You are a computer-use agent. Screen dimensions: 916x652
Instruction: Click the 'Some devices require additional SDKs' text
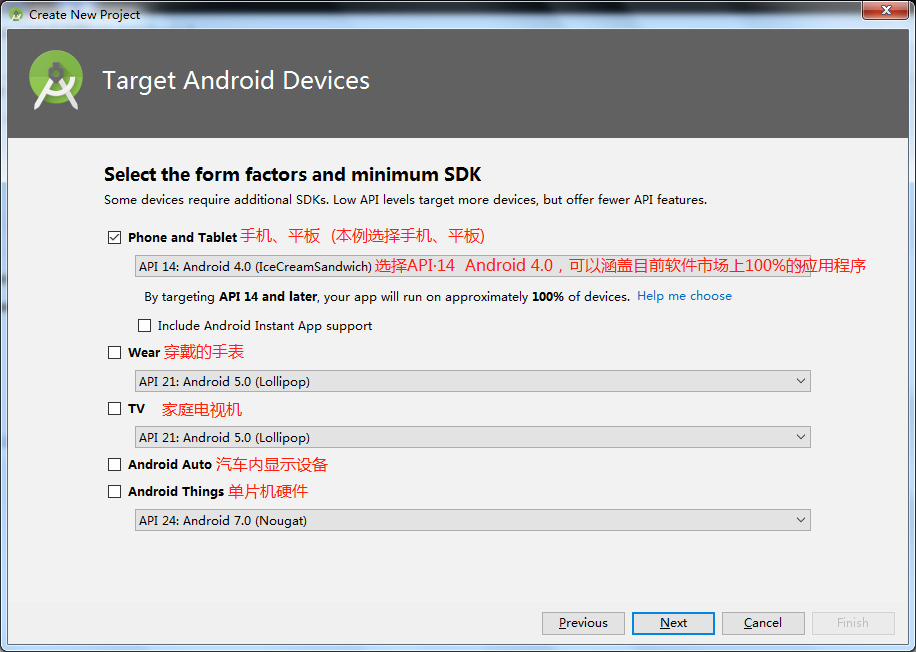pyautogui.click(x=405, y=200)
